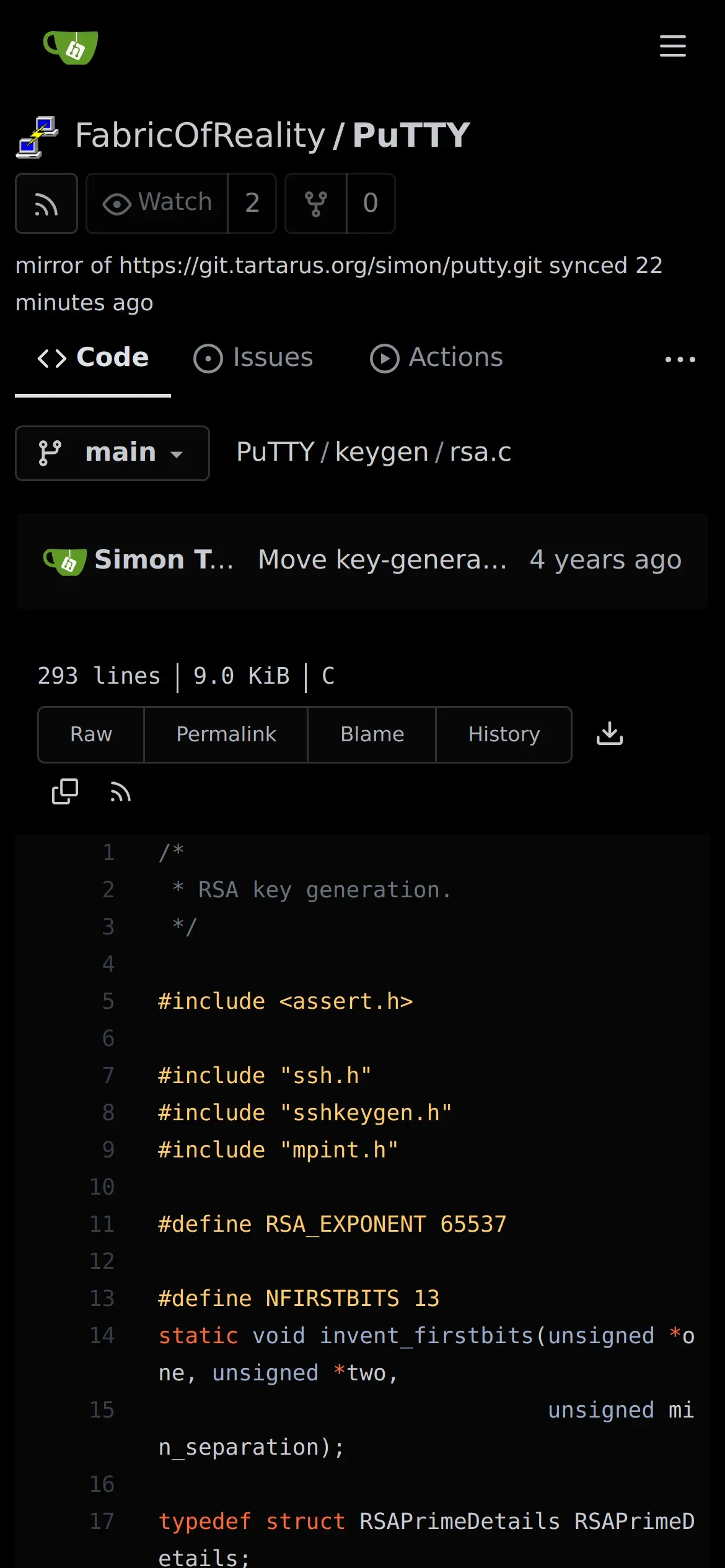Copy file content with copy icon
Viewport: 725px width, 1568px height.
click(65, 791)
